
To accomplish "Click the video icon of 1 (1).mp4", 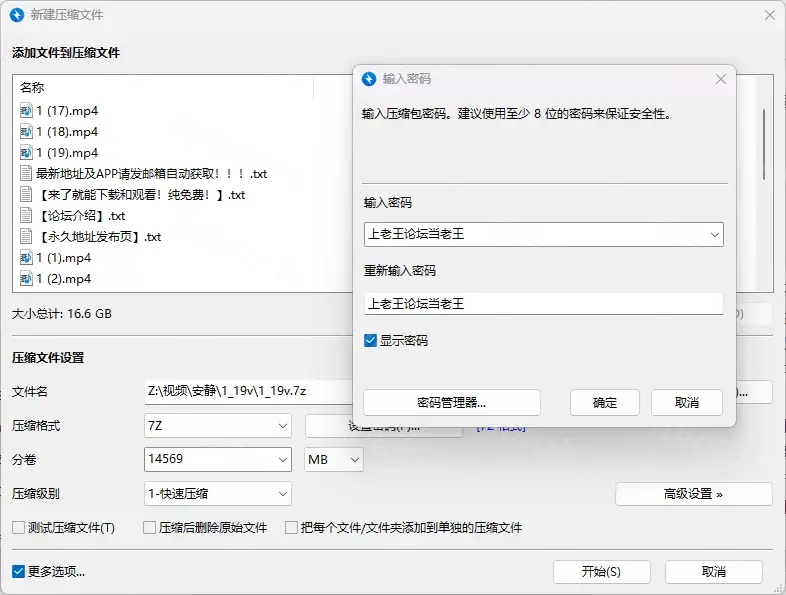I will 26,258.
